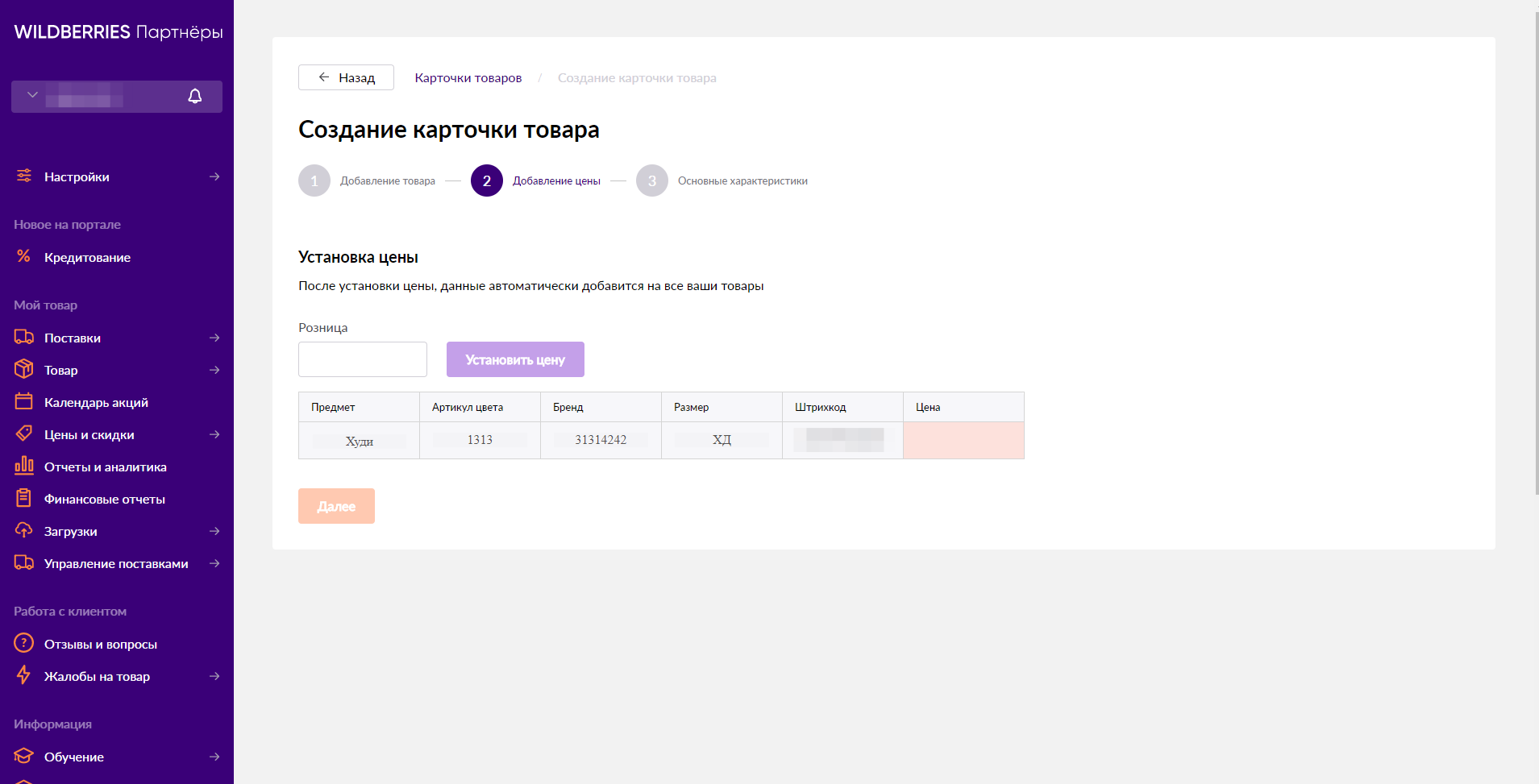The height and width of the screenshot is (784, 1539).
Task: Open the Карточки товаров breadcrumb link
Action: [468, 78]
